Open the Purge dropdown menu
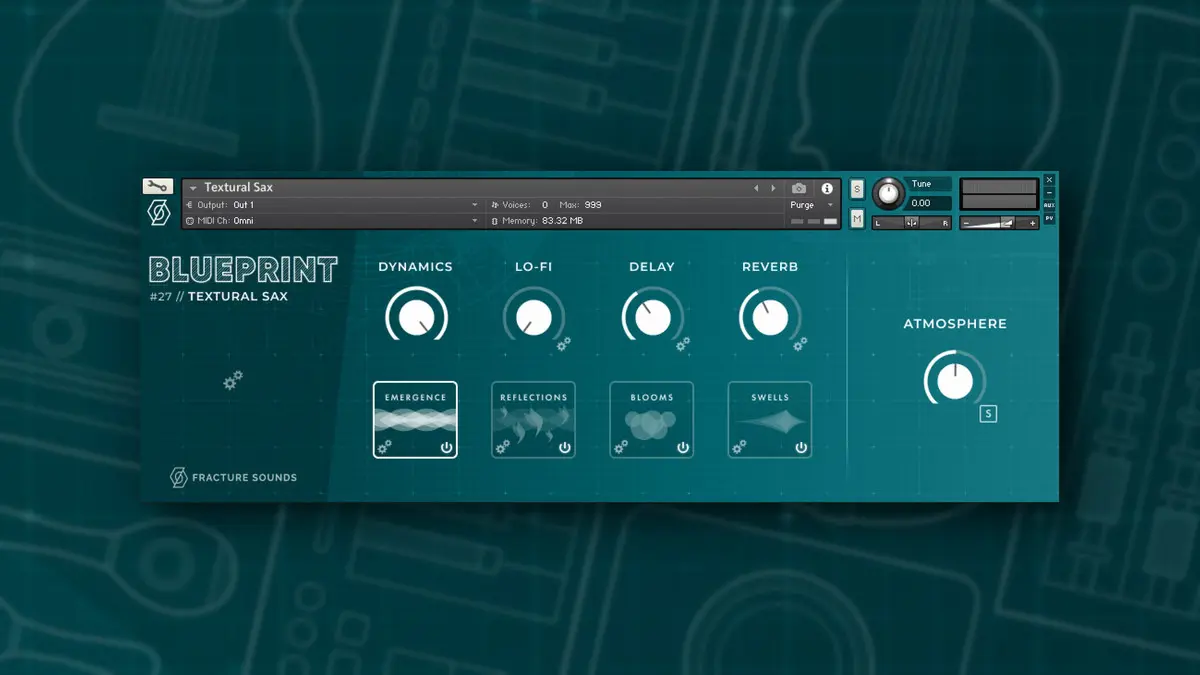 click(811, 205)
